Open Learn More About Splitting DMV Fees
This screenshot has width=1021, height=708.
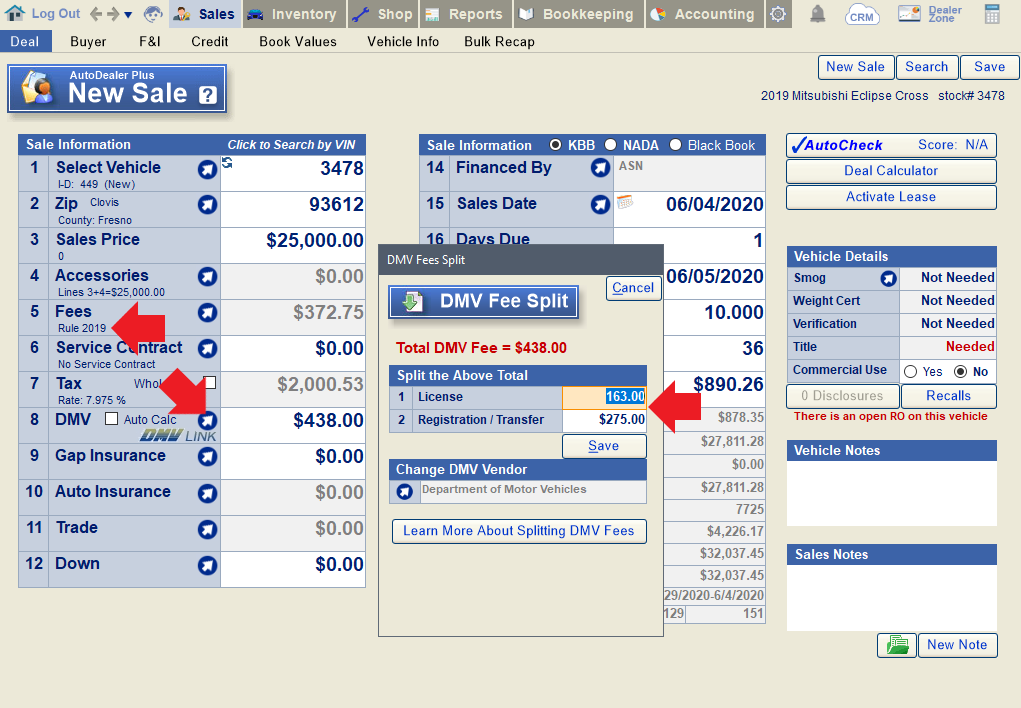pos(519,531)
